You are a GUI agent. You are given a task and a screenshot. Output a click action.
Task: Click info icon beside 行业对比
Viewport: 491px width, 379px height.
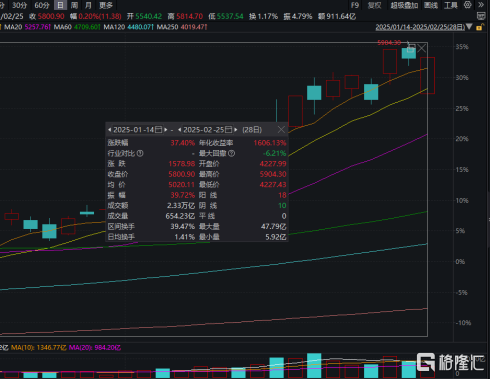(x=140, y=153)
